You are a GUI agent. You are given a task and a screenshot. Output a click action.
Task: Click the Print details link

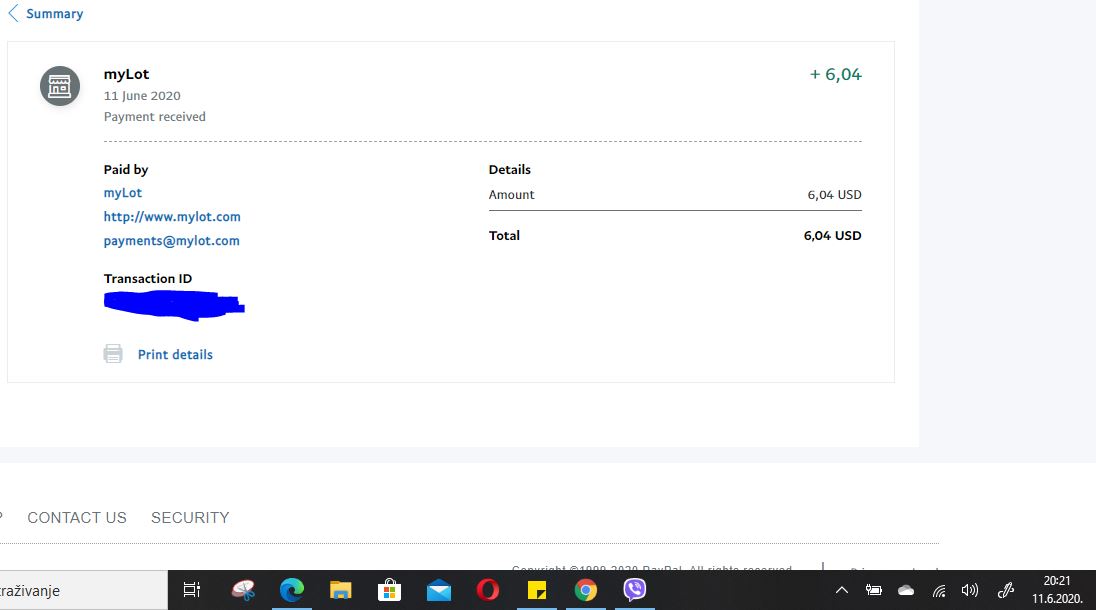coord(175,354)
